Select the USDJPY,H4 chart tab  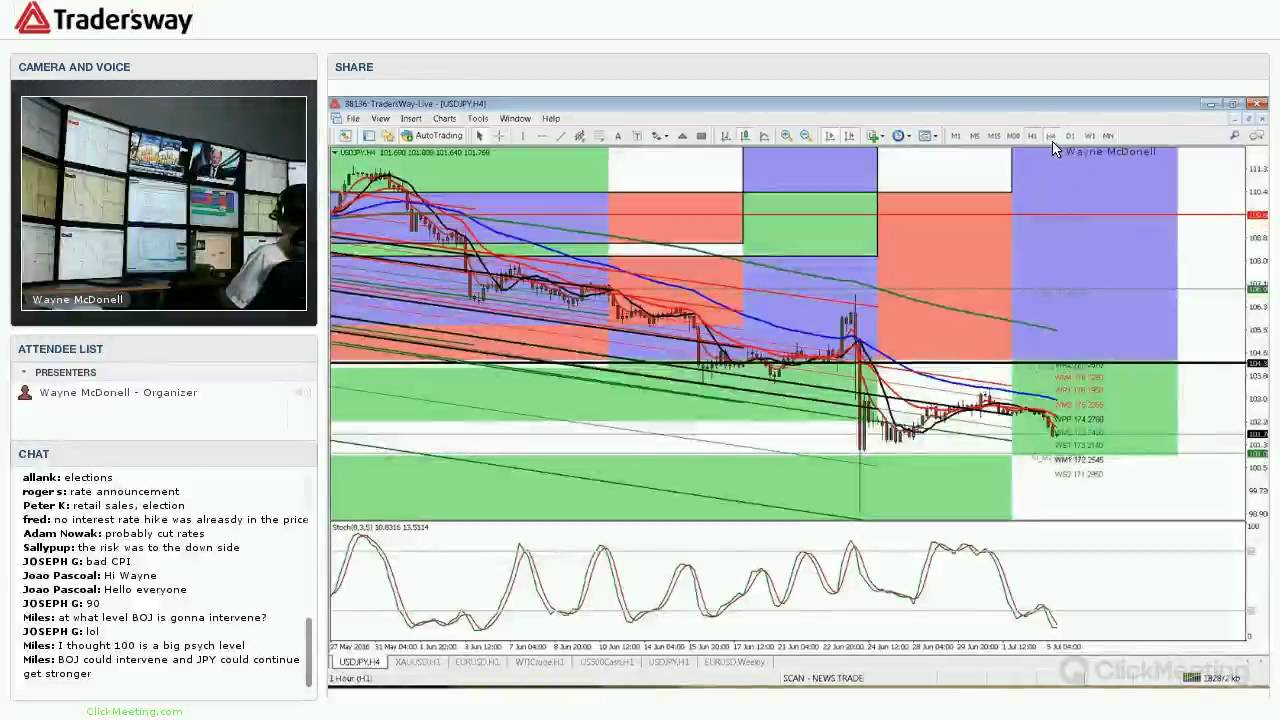point(360,662)
